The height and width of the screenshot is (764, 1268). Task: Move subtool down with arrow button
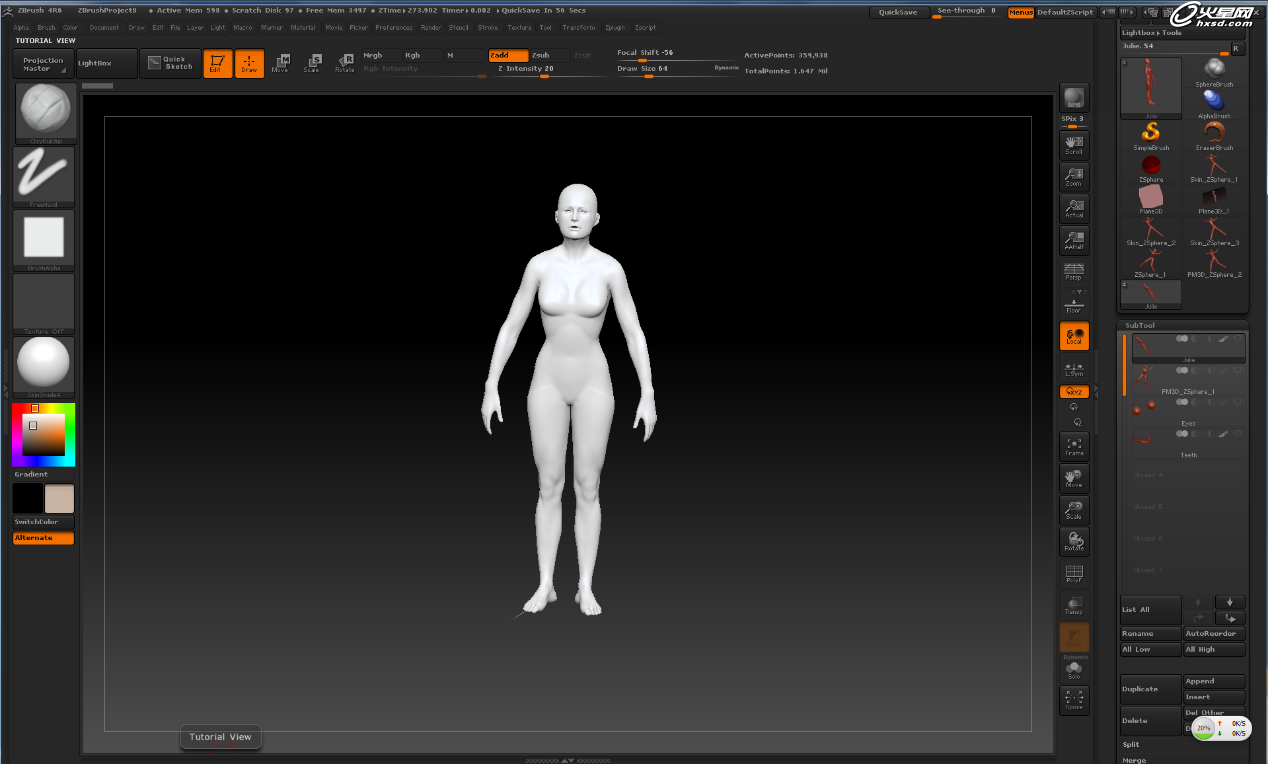point(1230,602)
